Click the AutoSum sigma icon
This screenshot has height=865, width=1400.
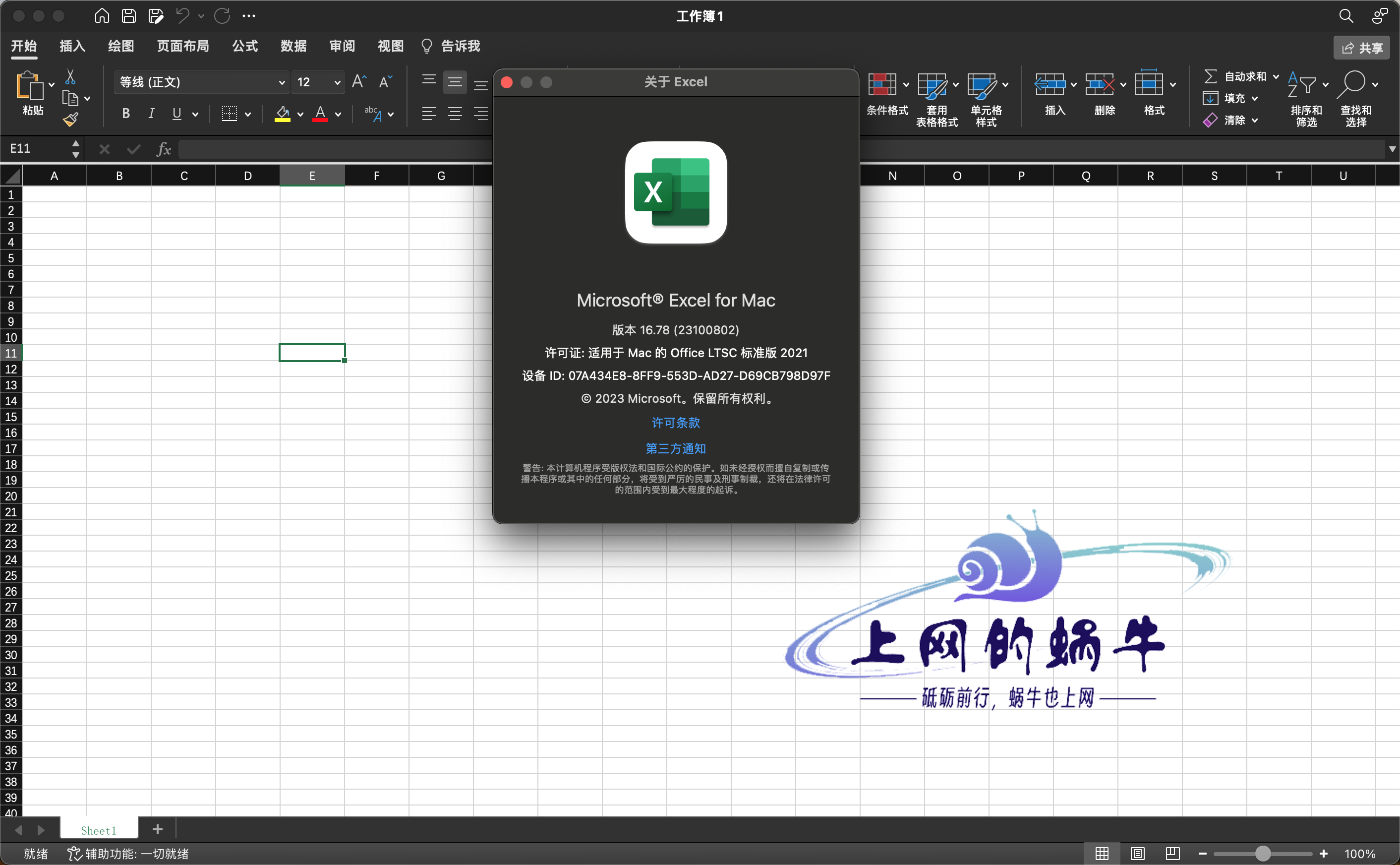tap(1210, 77)
